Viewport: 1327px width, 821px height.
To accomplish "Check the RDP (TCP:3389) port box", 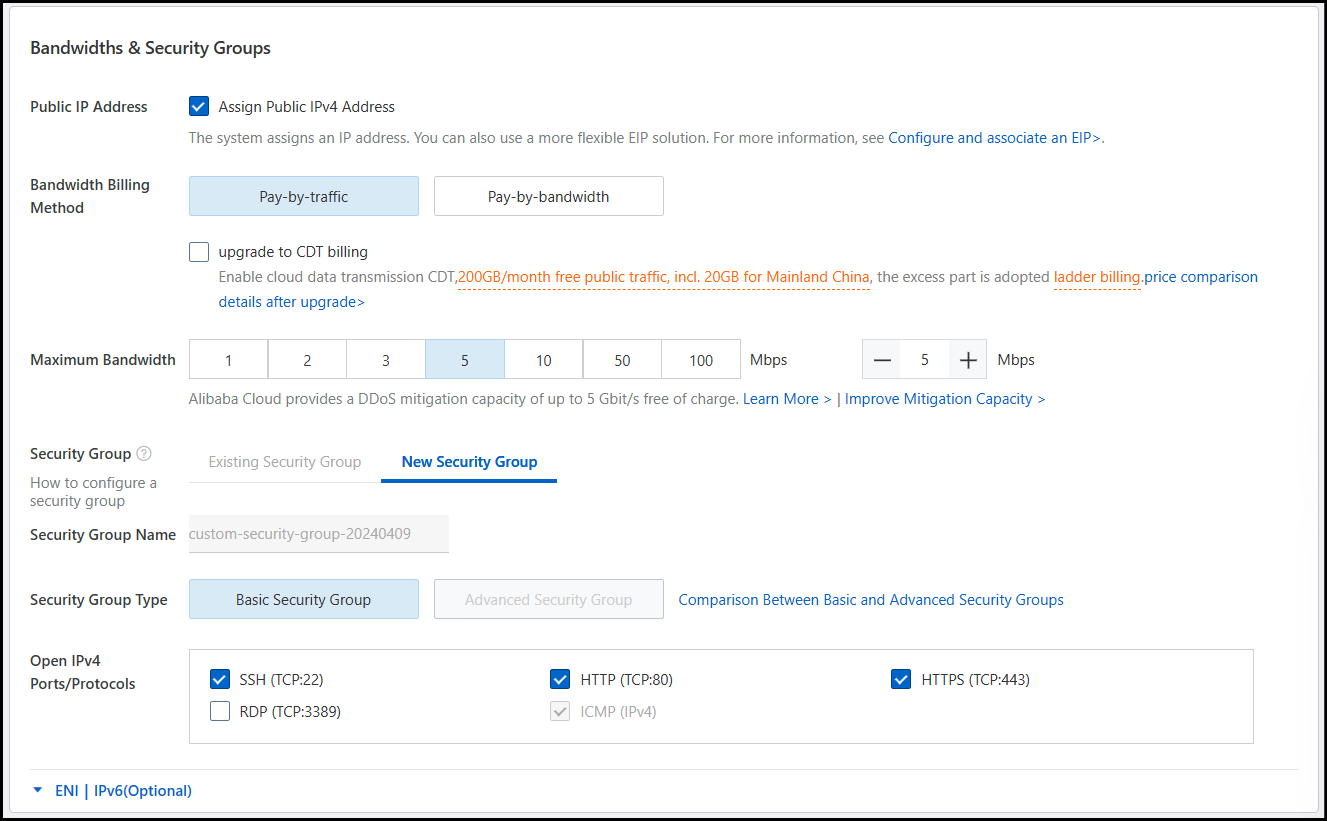I will click(x=220, y=712).
